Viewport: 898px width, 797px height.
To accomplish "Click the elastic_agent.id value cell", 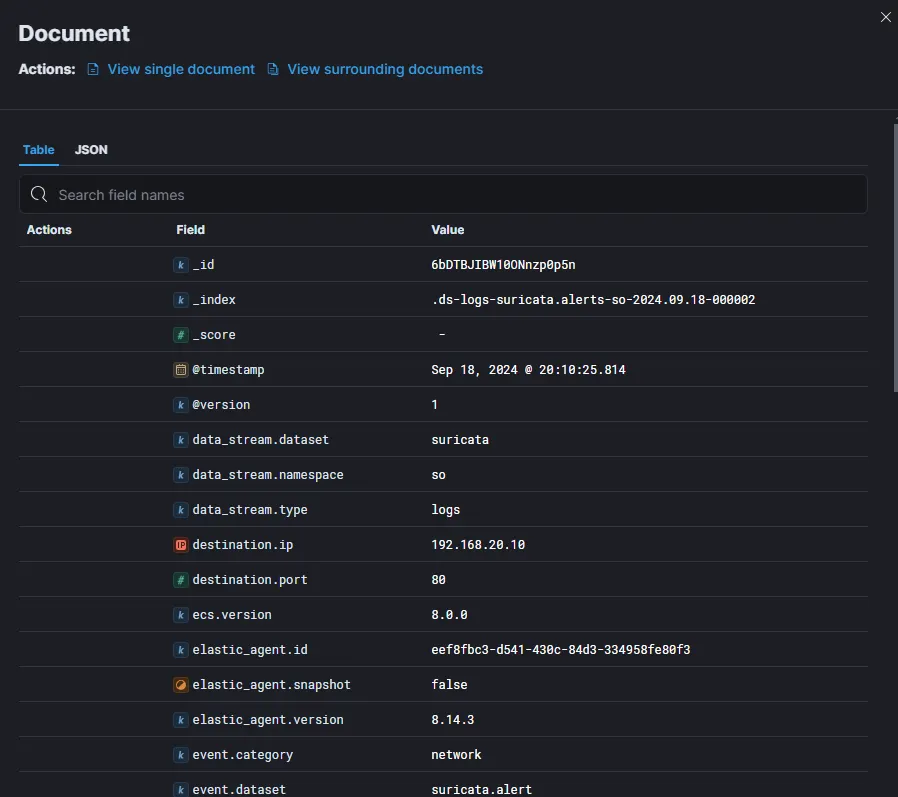I will pos(560,650).
